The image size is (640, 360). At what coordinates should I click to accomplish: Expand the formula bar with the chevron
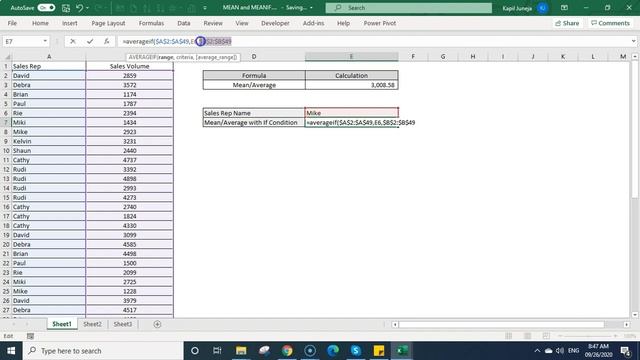(633, 41)
